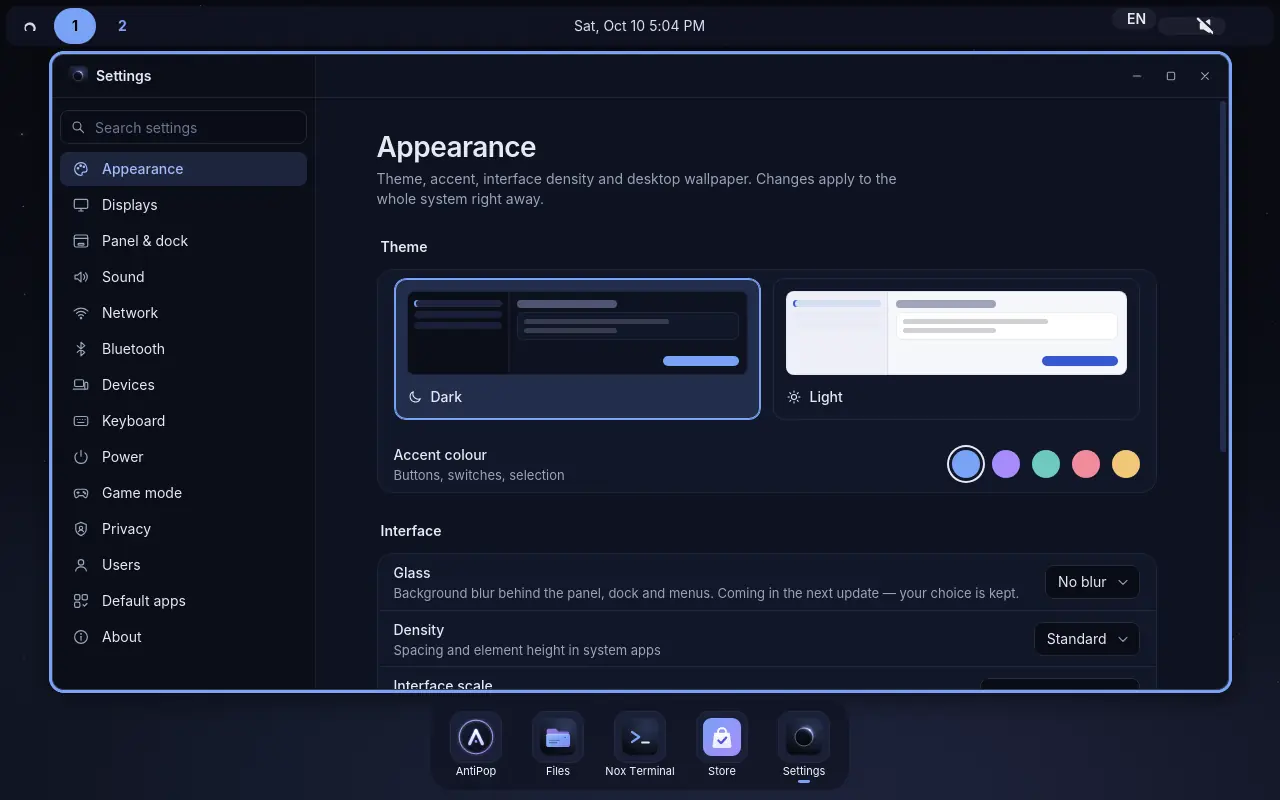
Task: Click the Appearance palette icon in sidebar
Action: click(x=81, y=169)
